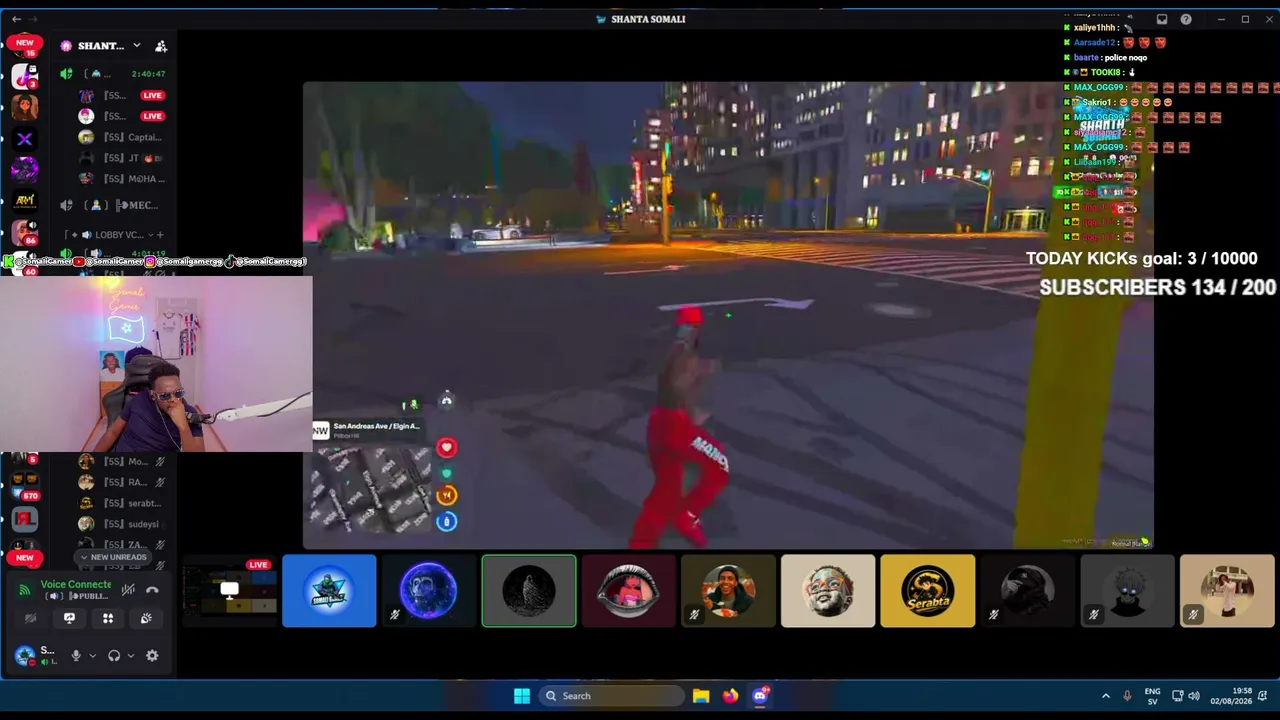Switch ENG SV keyboard language
Viewport: 1280px width, 720px height.
pos(1152,696)
